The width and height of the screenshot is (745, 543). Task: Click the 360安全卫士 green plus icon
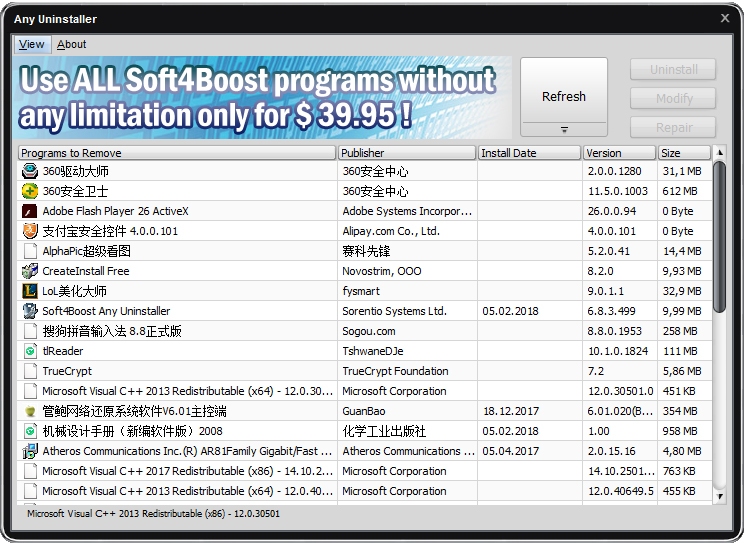30,191
